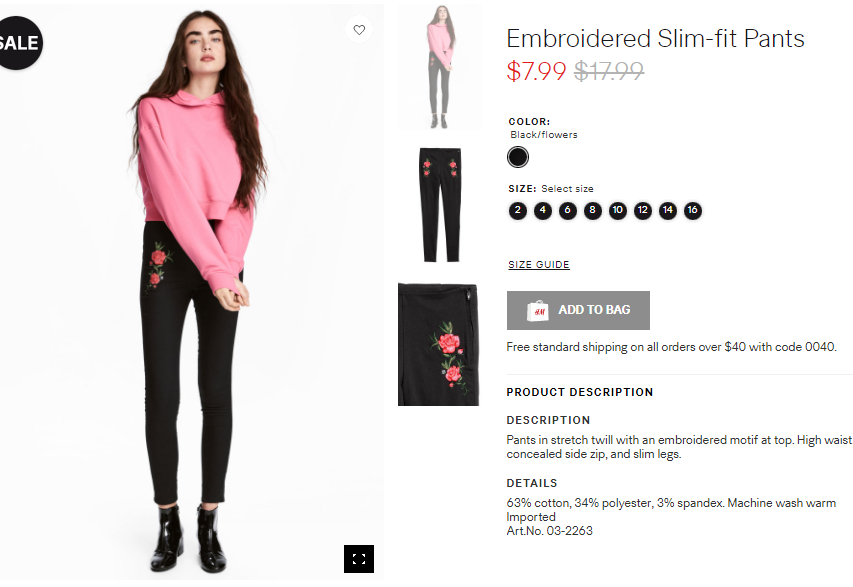View the flat pants thumbnail image

(440, 205)
